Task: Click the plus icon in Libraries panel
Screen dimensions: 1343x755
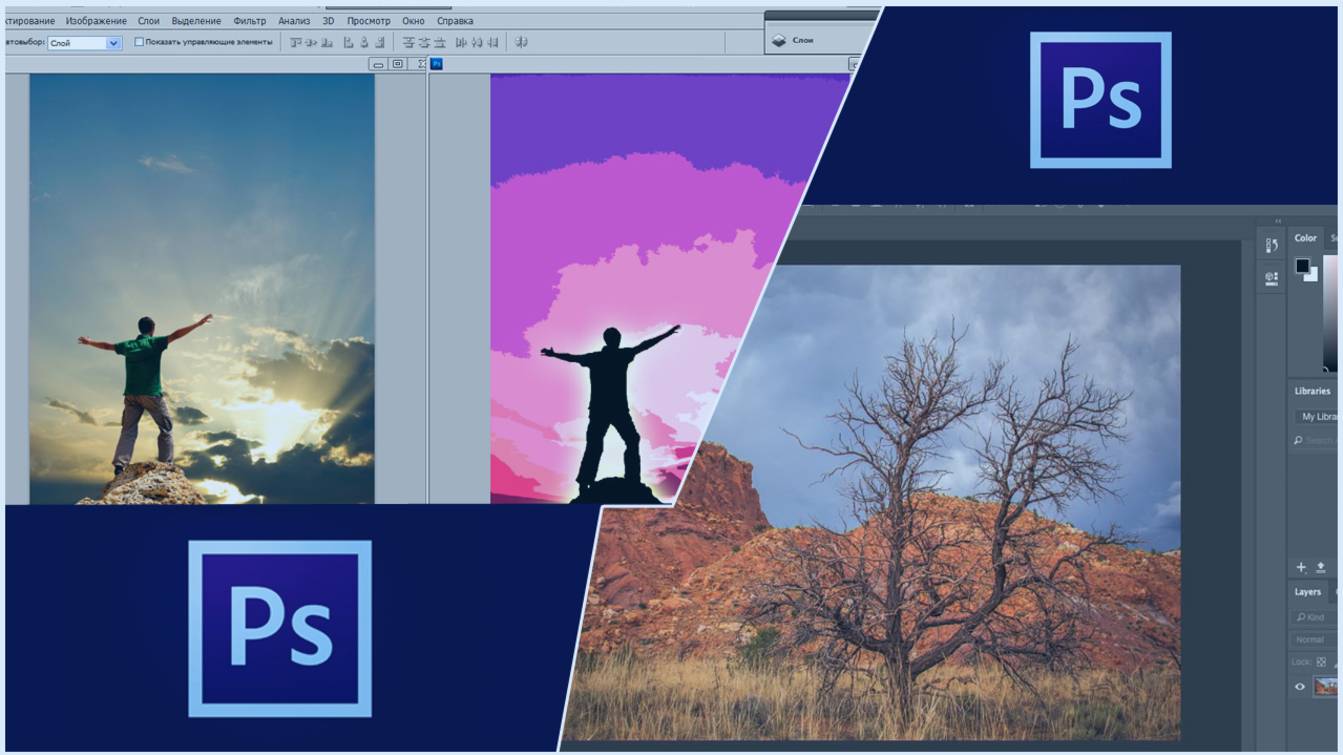Action: 1301,567
